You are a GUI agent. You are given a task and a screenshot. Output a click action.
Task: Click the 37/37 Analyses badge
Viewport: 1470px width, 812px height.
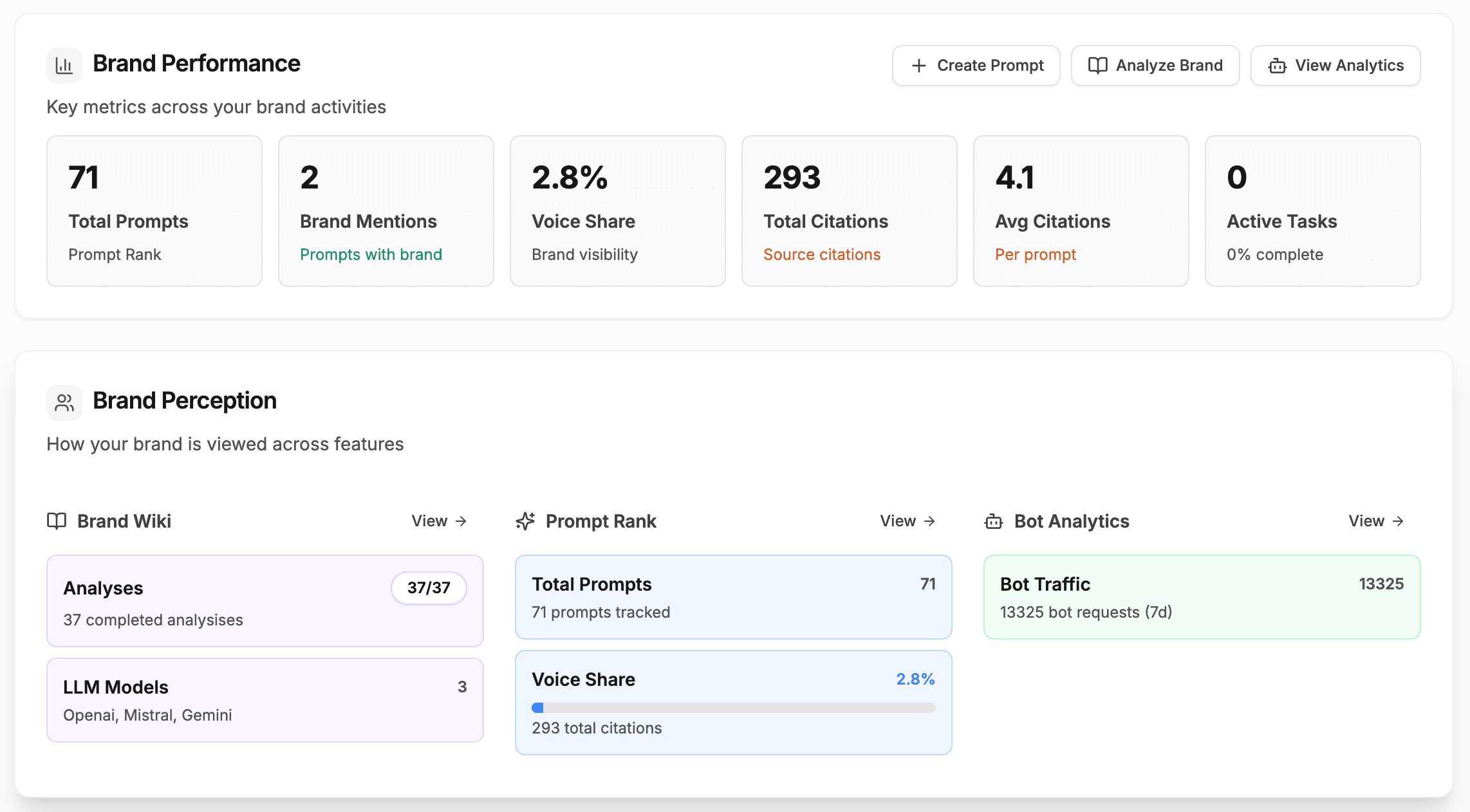click(x=428, y=587)
